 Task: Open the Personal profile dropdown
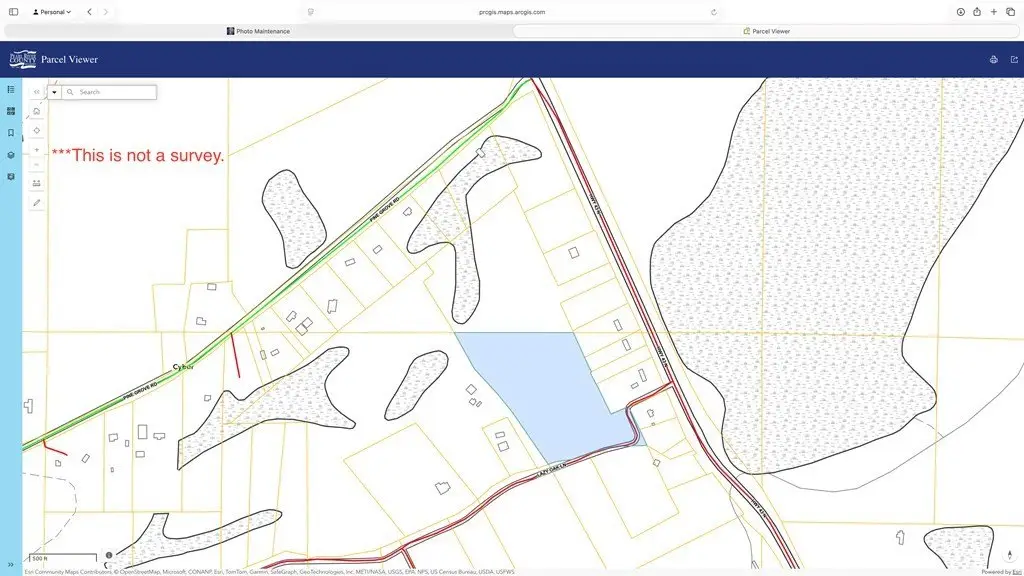click(52, 12)
